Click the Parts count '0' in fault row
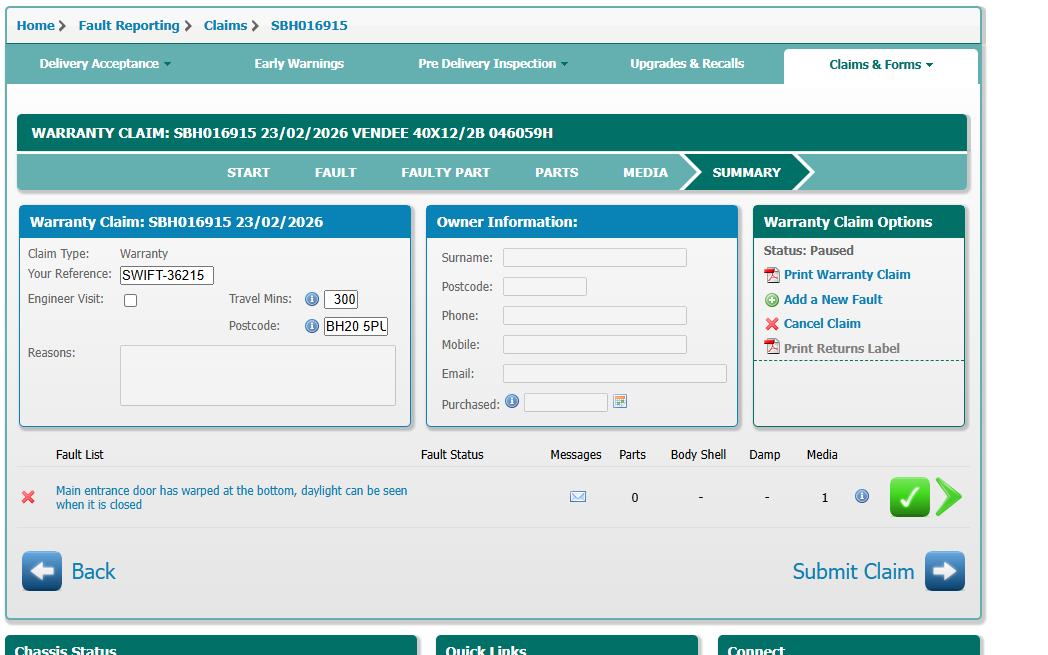Image resolution: width=1048 pixels, height=655 pixels. 635,498
